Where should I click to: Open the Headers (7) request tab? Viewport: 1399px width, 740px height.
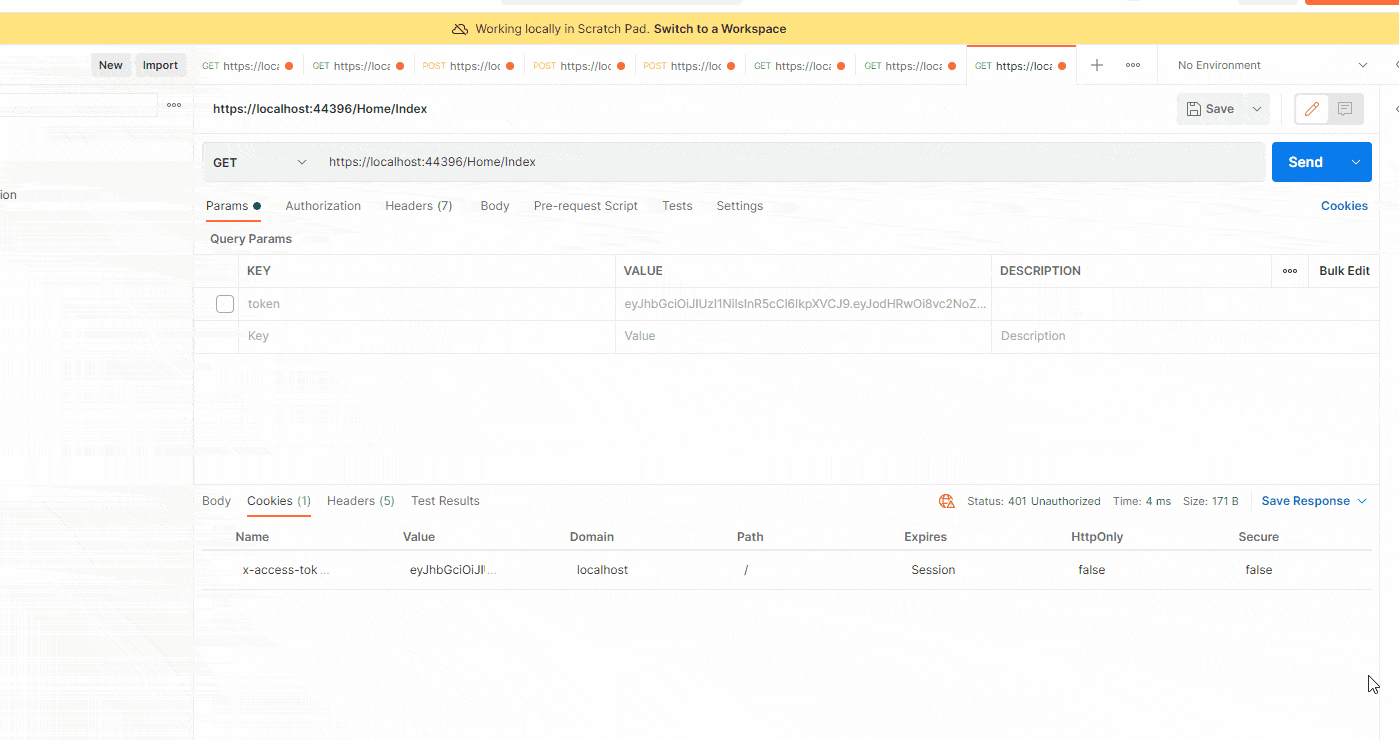coord(419,206)
